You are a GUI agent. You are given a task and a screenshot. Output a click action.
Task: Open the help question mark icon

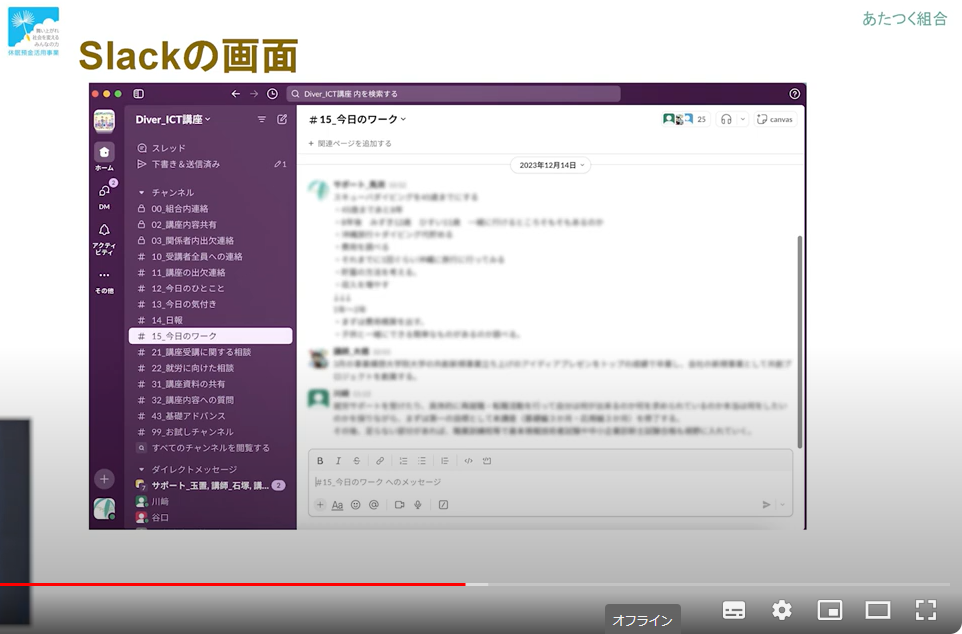click(x=795, y=94)
